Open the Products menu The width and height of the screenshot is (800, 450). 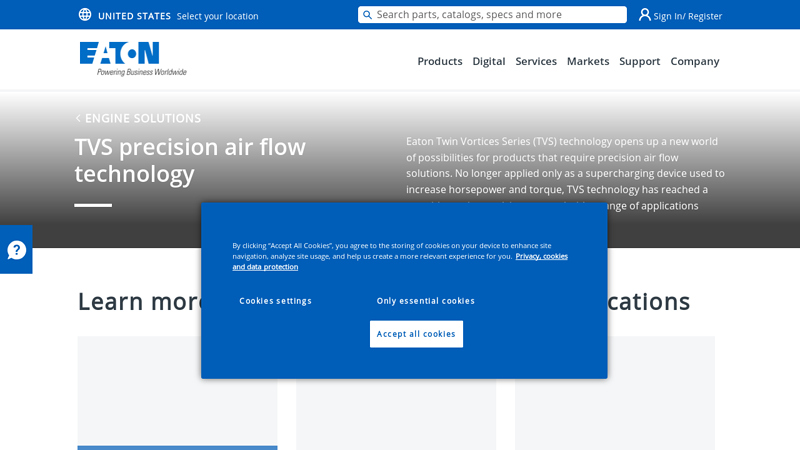439,61
